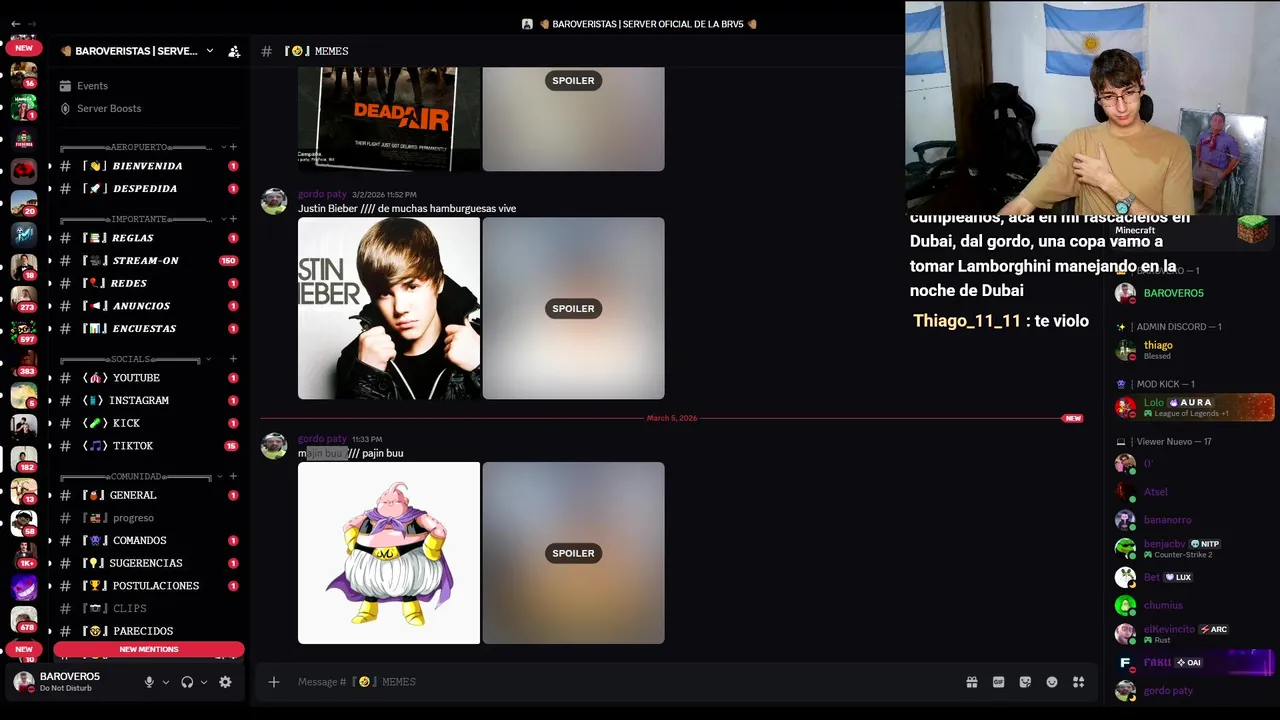Add a channel to the SOCIALS category

point(233,359)
